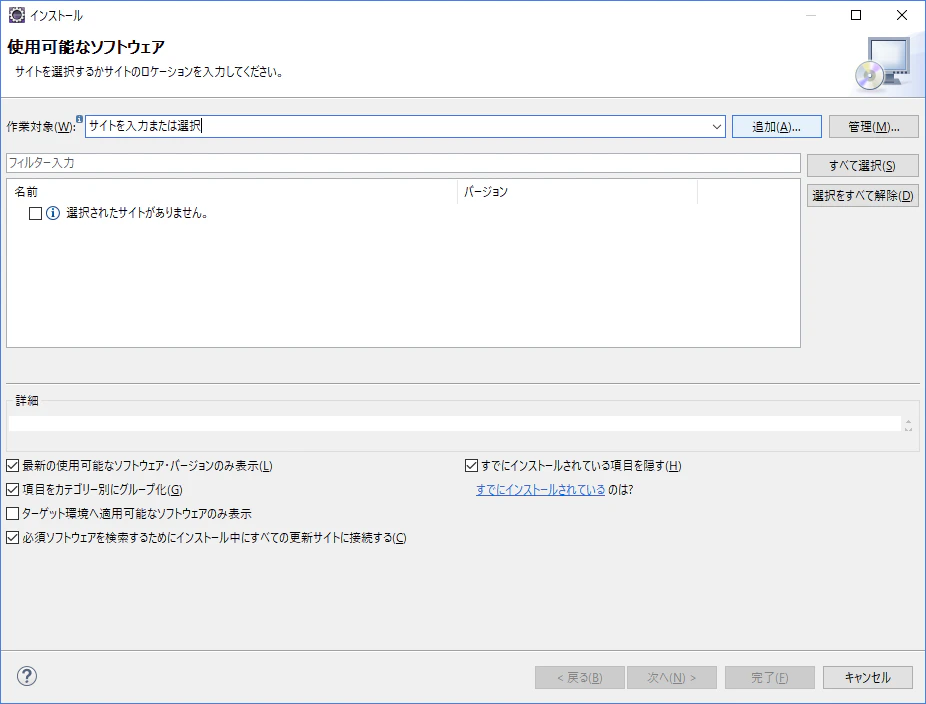926x704 pixels.
Task: Click the 詳細 area scroll down arrow
Action: 908,429
